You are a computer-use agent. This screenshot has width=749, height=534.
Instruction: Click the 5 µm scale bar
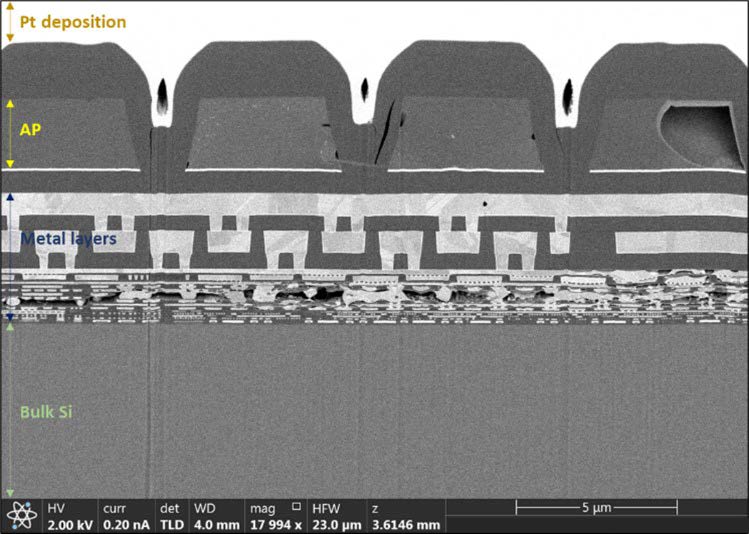point(597,508)
